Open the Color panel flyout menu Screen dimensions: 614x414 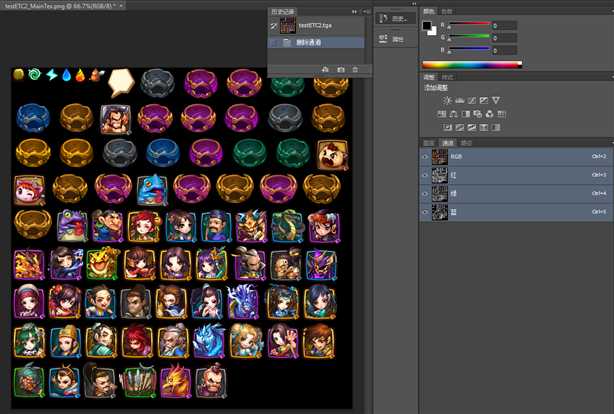pos(612,12)
